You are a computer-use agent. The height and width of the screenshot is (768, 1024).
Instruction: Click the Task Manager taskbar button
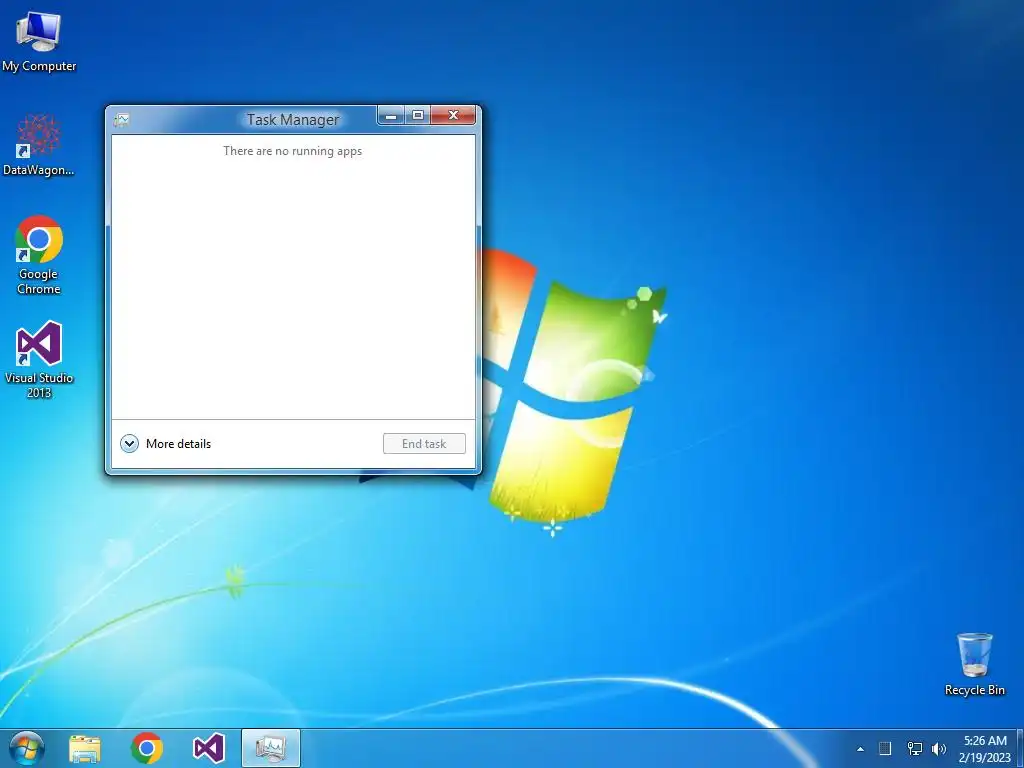click(x=270, y=748)
